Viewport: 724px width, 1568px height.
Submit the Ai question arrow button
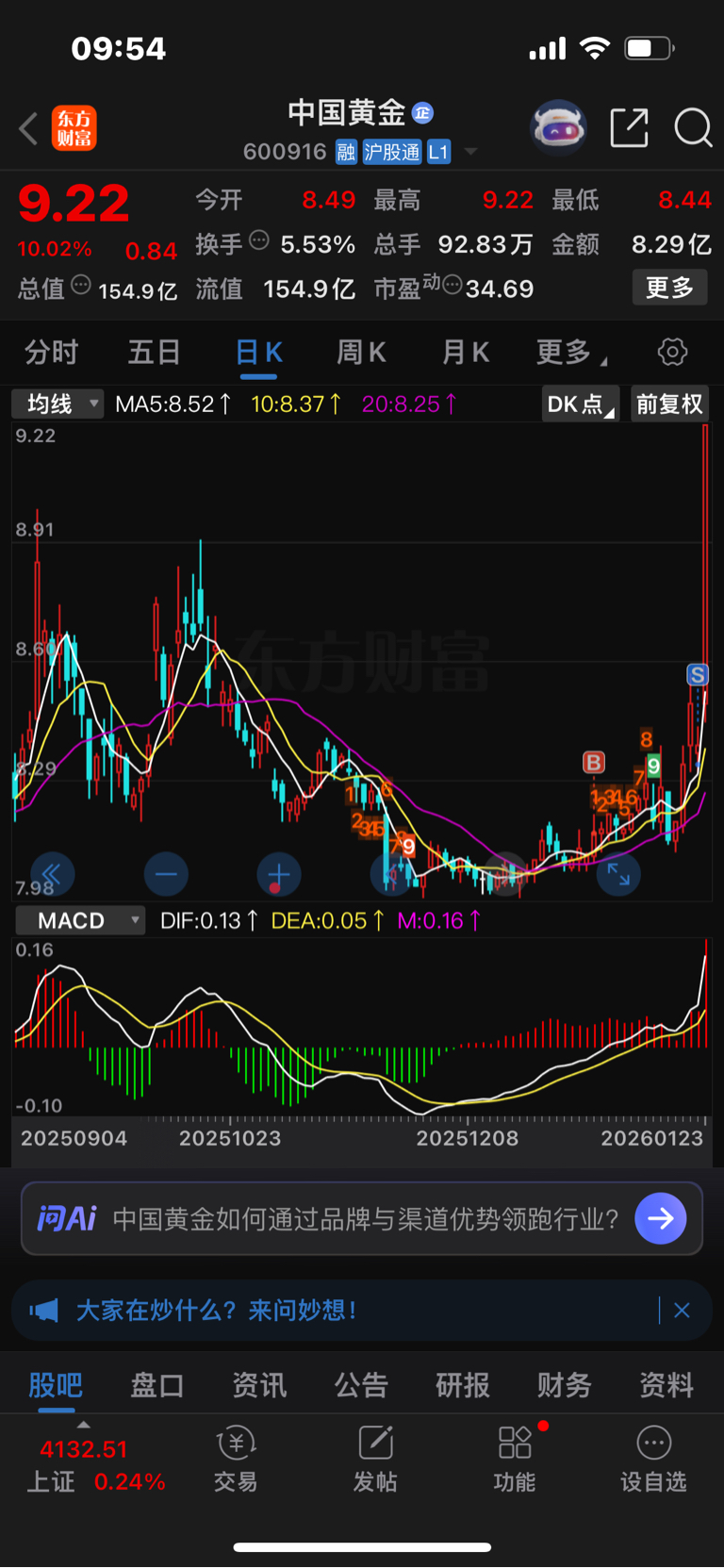pyautogui.click(x=661, y=1219)
